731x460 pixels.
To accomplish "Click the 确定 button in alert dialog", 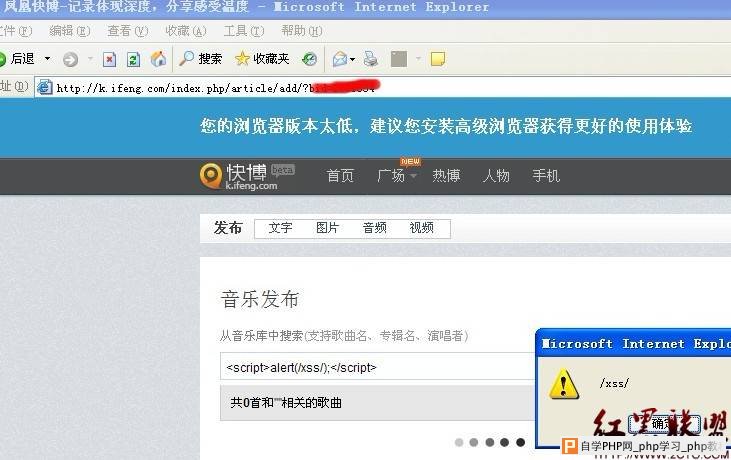I will (x=664, y=424).
